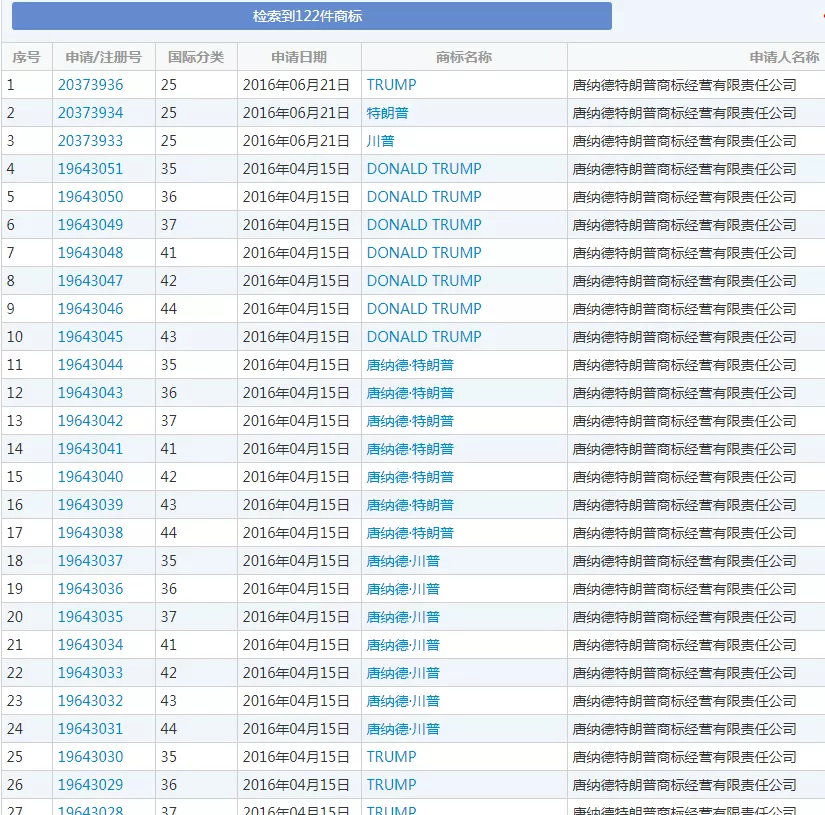Open registration number 20373934

[x=90, y=113]
